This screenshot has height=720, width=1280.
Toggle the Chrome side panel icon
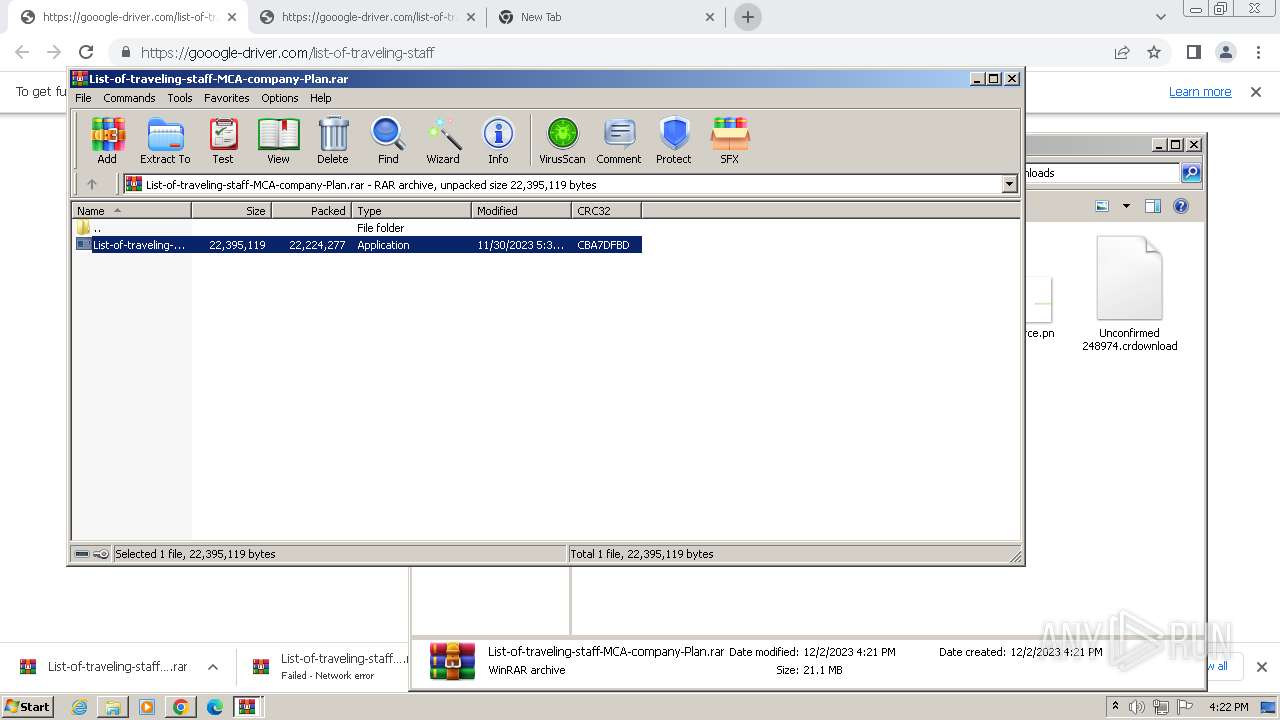point(1193,53)
